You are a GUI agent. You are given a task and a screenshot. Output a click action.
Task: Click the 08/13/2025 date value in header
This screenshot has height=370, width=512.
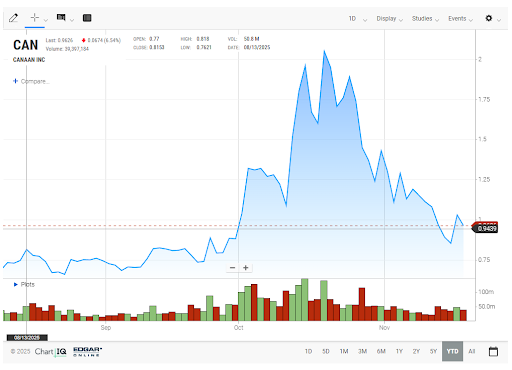point(257,47)
